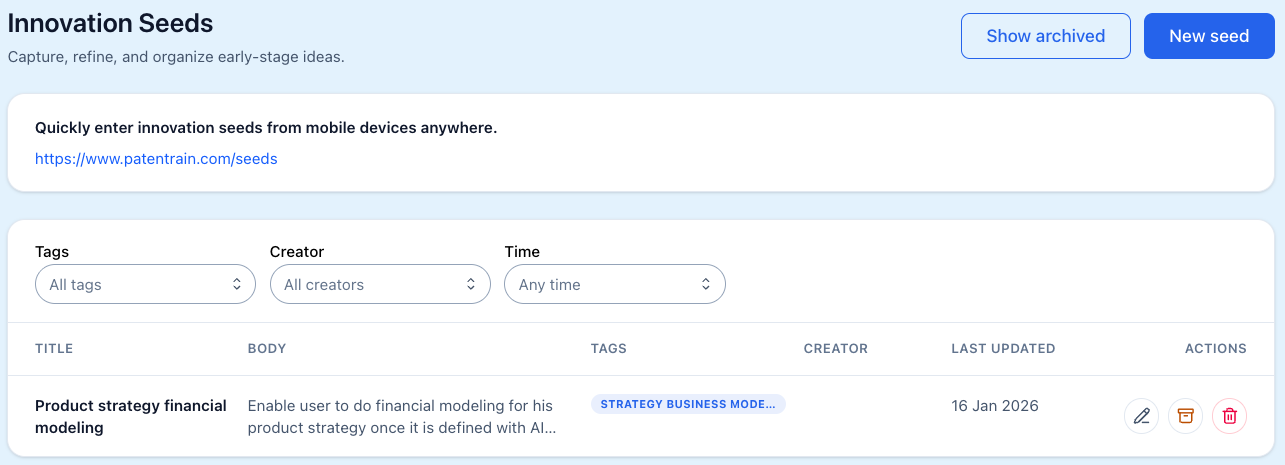Delete the seed using the trash icon
Image resolution: width=1285 pixels, height=465 pixels.
(x=1230, y=416)
